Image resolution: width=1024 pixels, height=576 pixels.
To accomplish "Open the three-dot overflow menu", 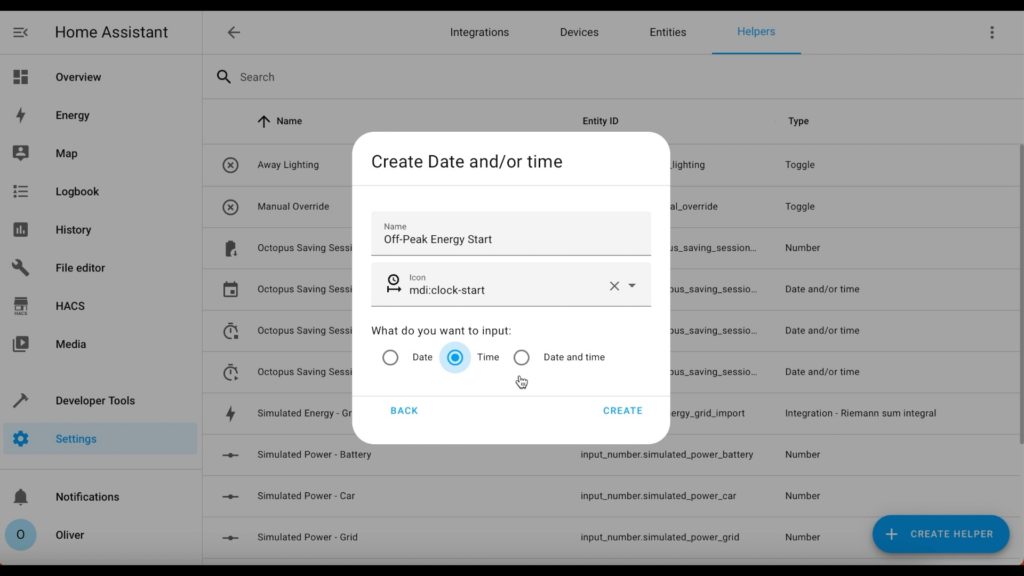I will coord(991,32).
